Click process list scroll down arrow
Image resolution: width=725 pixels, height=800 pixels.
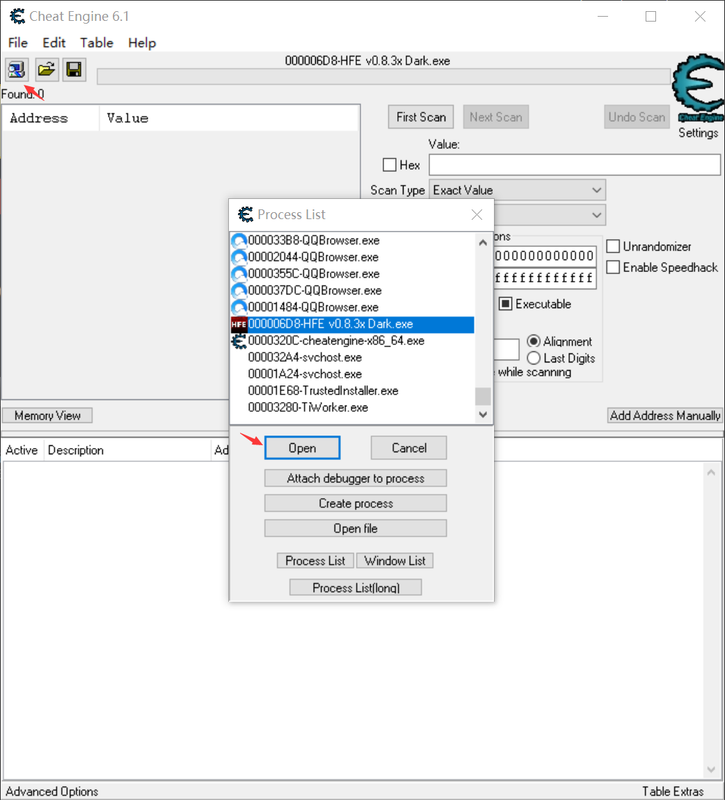point(483,414)
